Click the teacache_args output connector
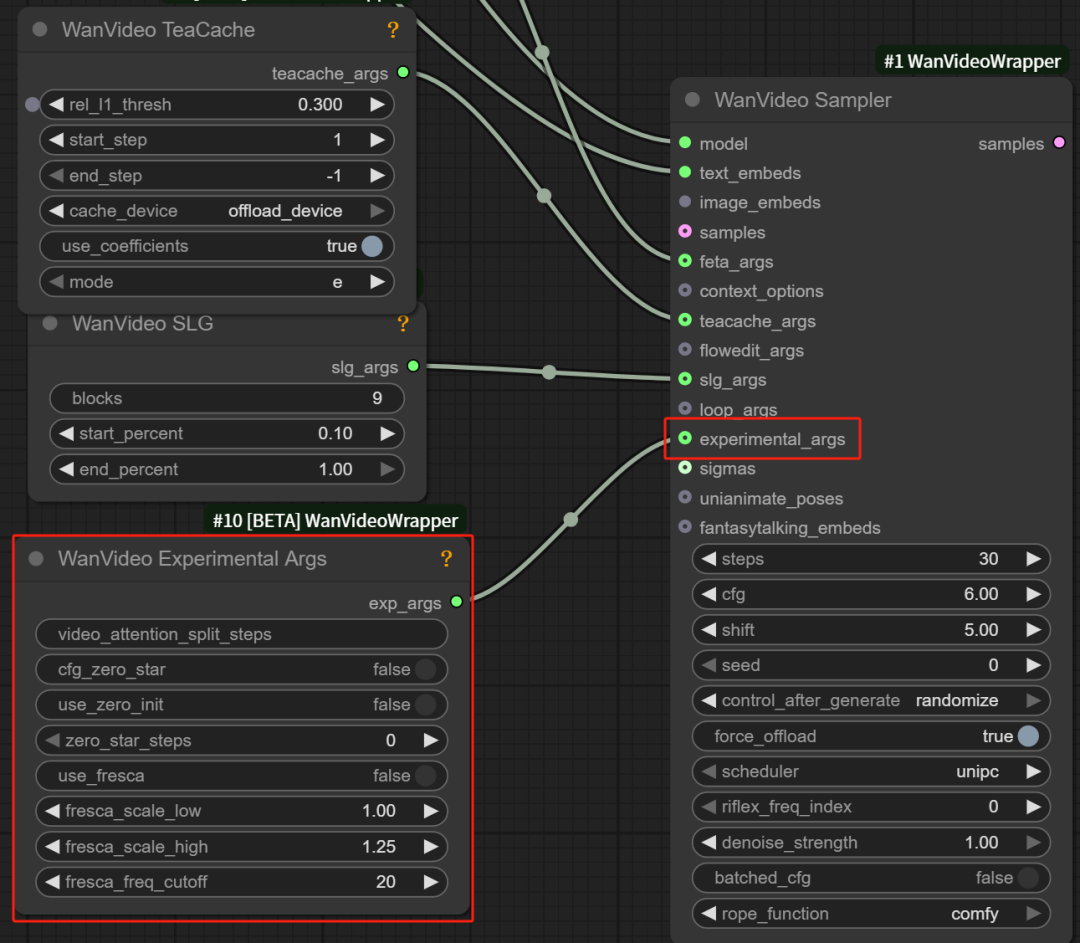The height and width of the screenshot is (943, 1080). point(403,73)
